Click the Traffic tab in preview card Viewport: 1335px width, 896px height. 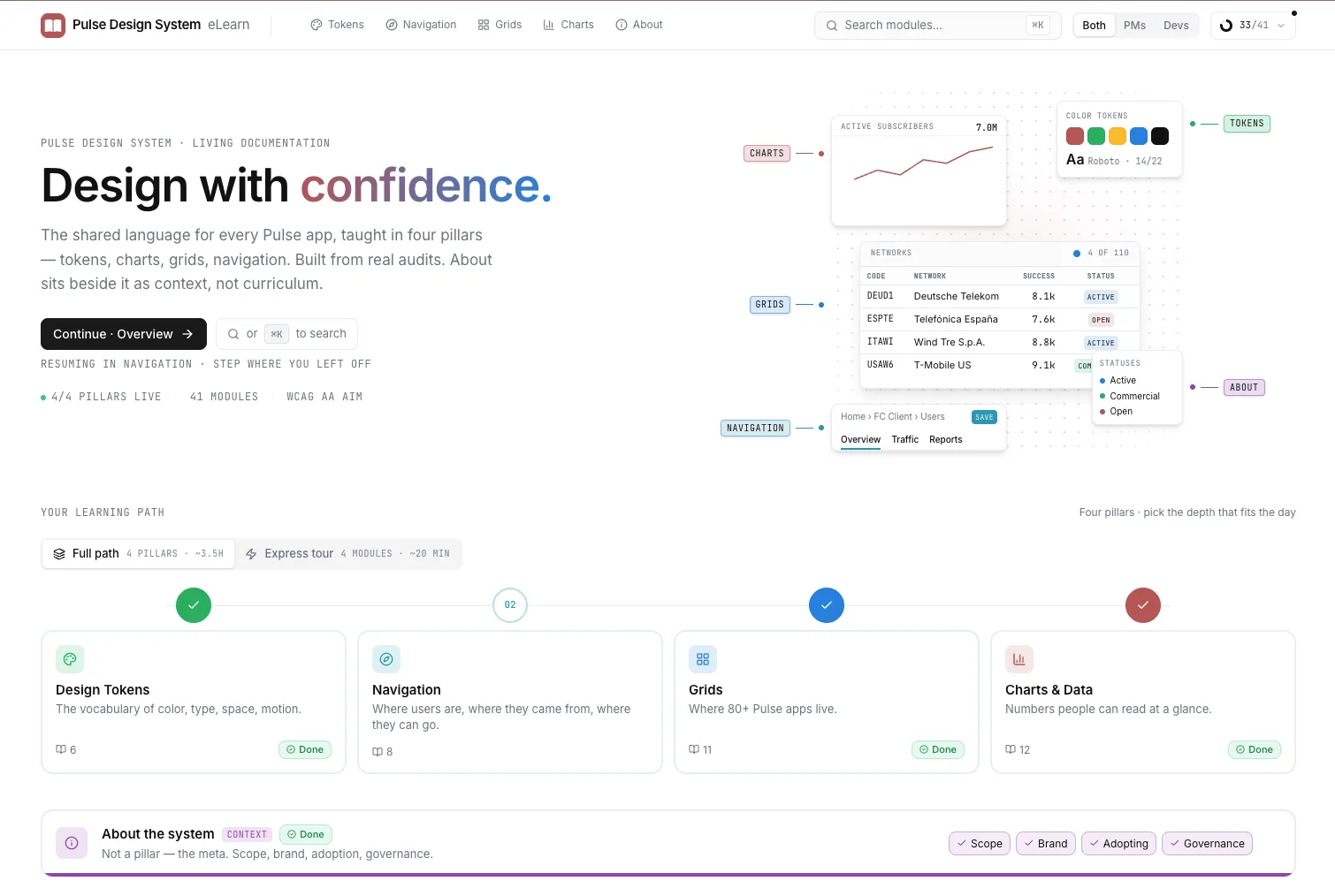tap(904, 440)
